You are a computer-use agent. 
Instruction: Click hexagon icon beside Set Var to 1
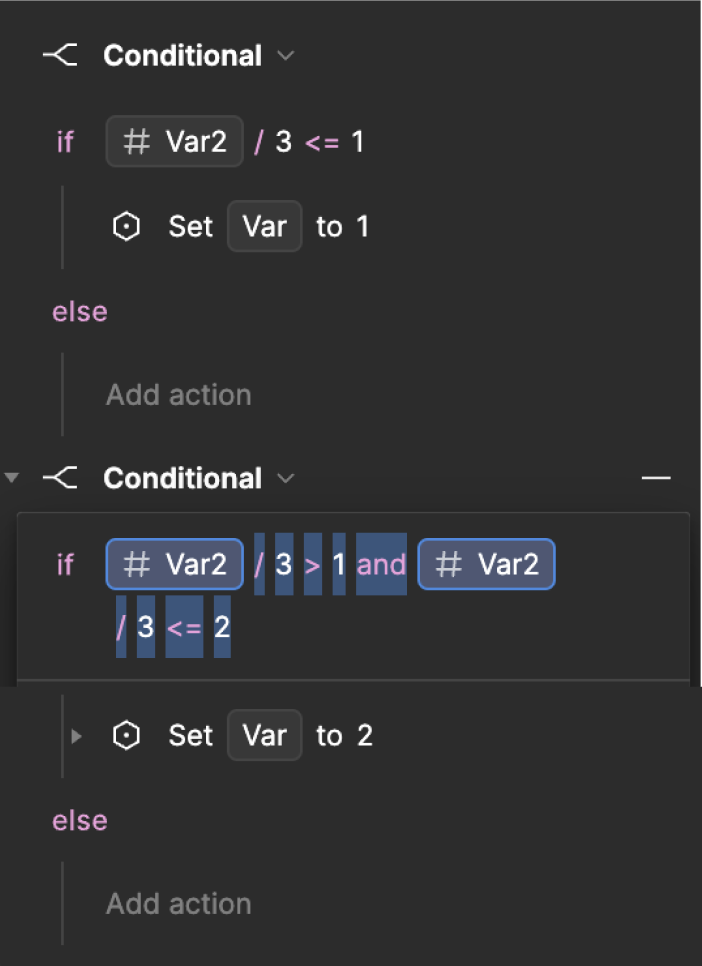(x=126, y=226)
